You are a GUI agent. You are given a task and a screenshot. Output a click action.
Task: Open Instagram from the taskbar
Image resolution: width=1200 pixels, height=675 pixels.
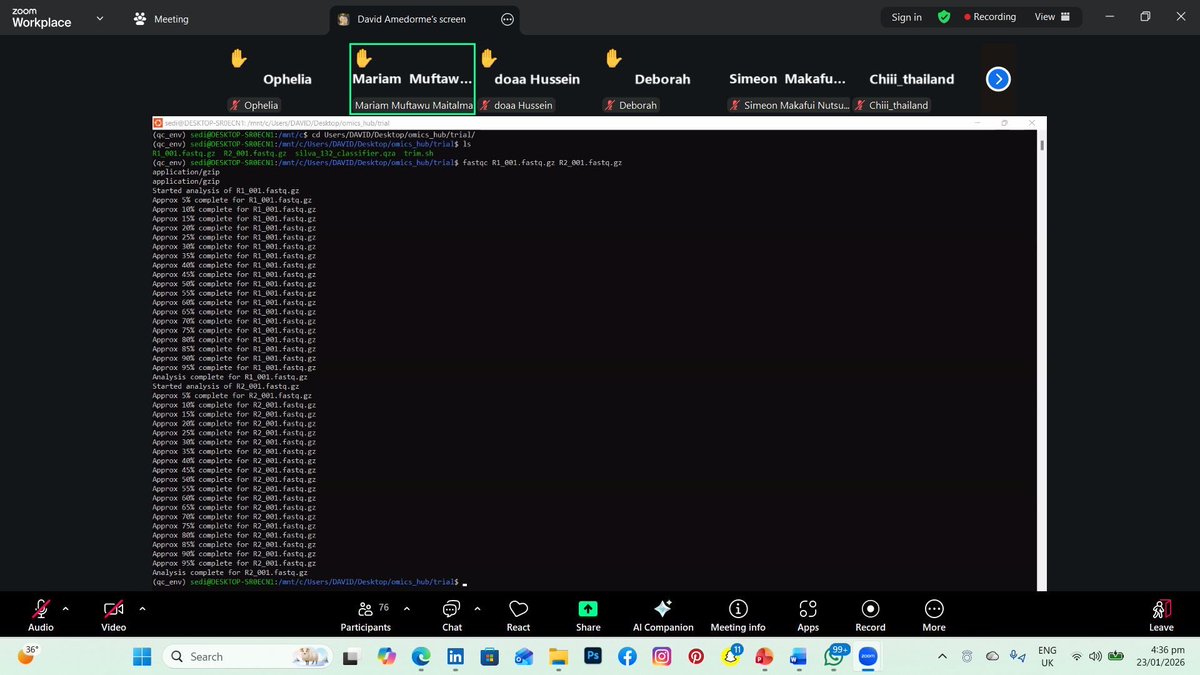pyautogui.click(x=662, y=656)
